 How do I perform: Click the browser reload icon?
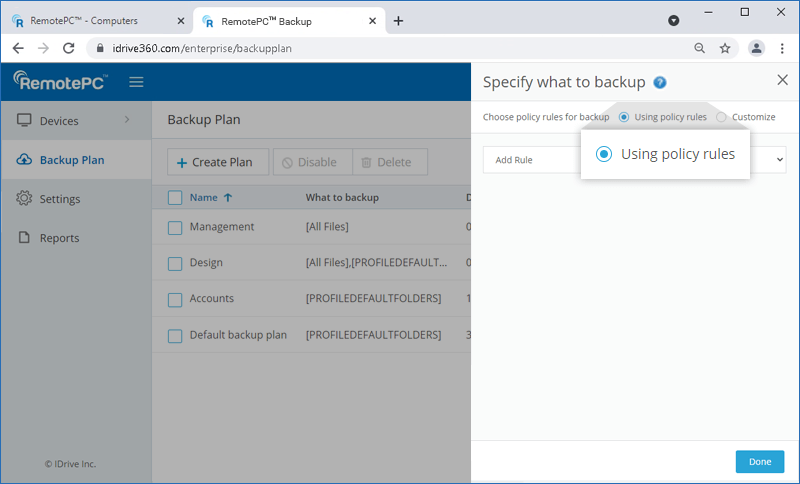69,48
